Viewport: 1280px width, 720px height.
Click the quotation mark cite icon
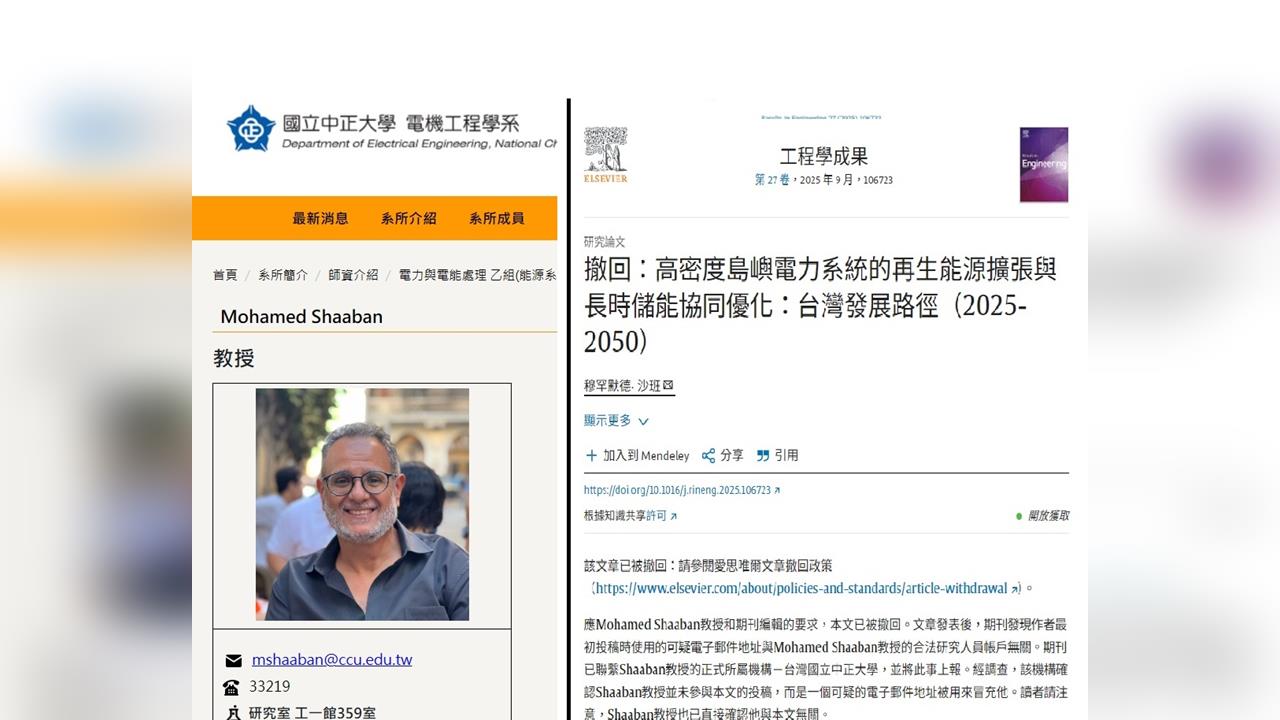point(763,455)
